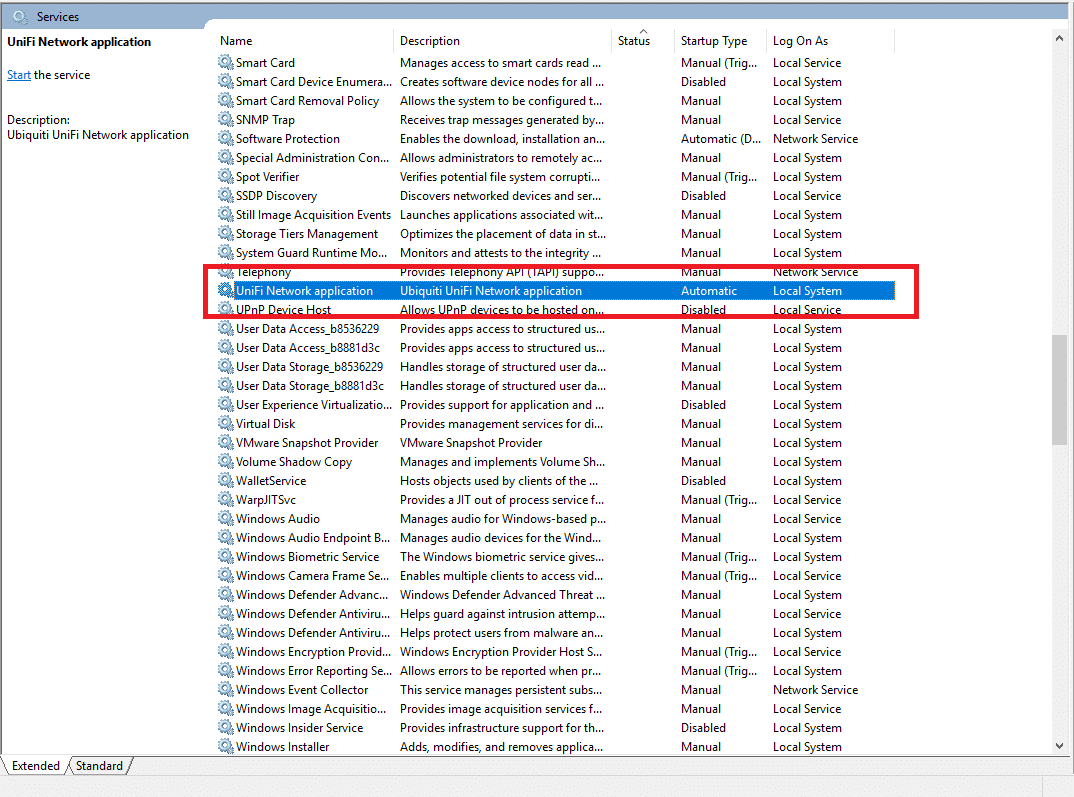The image size is (1074, 797).
Task: Click the Automatic startup type of UniFi
Action: [709, 291]
